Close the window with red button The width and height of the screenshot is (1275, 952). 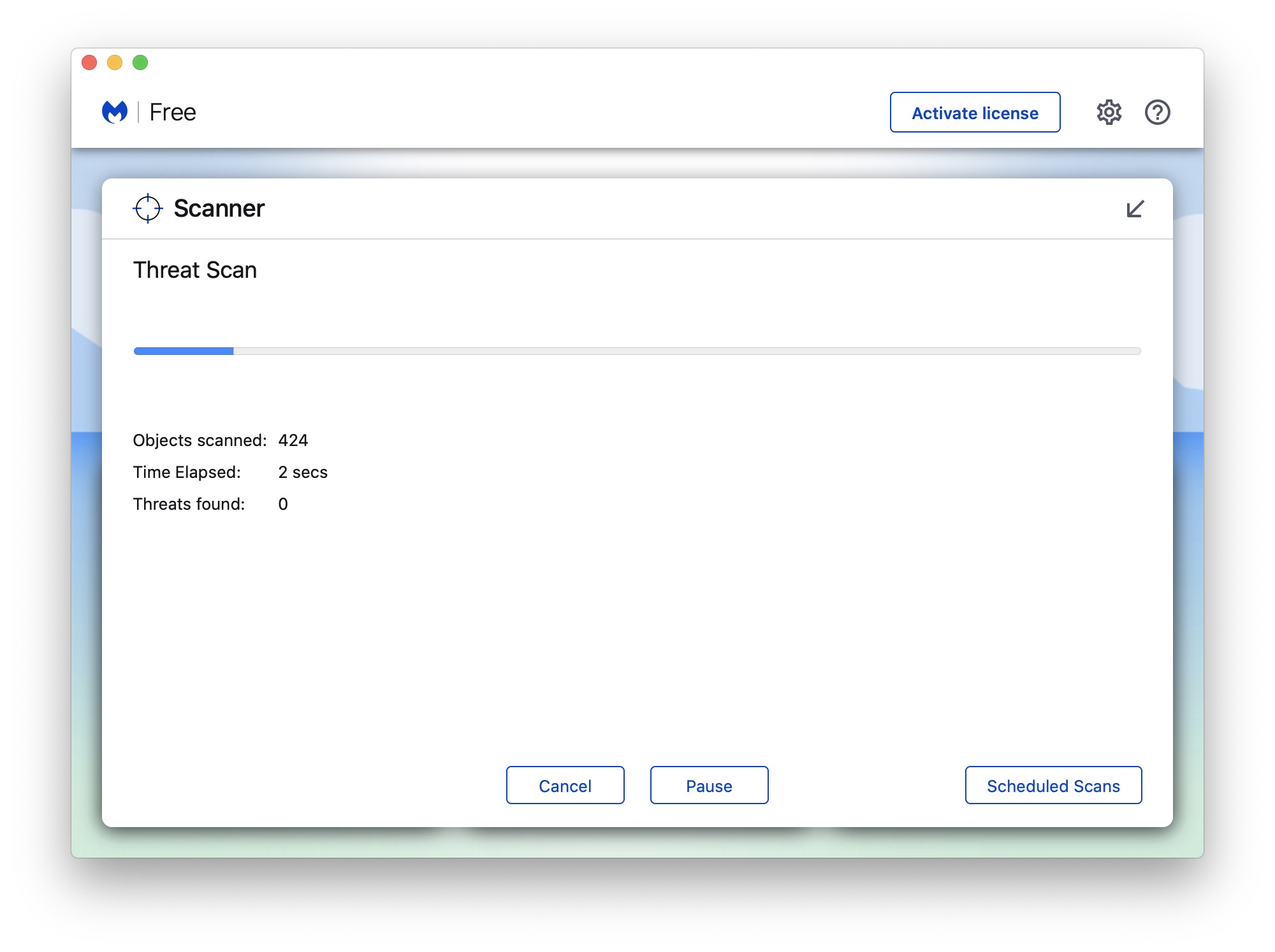(89, 62)
